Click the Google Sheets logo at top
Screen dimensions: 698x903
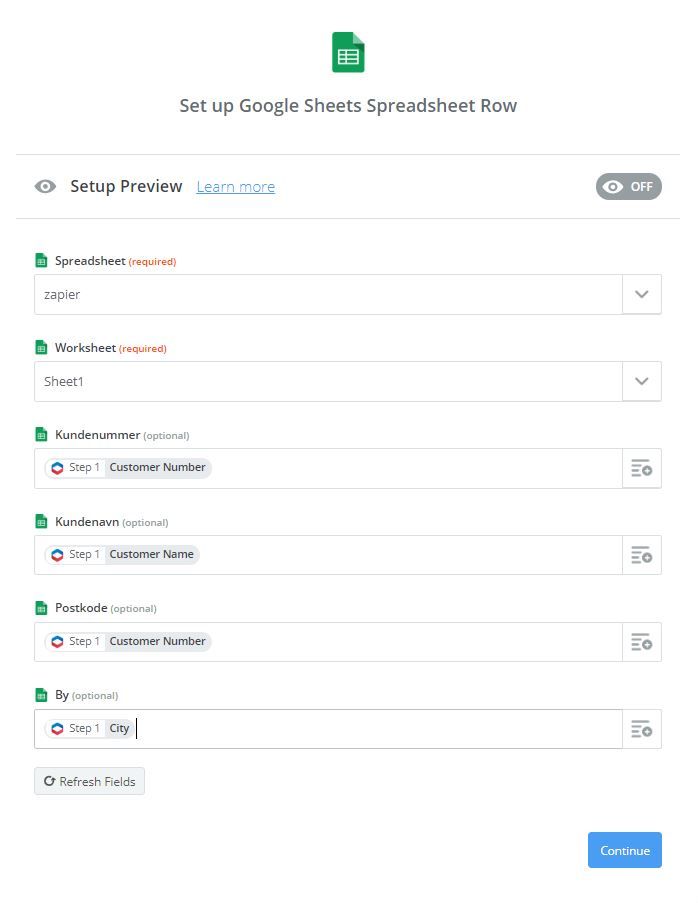tap(348, 53)
